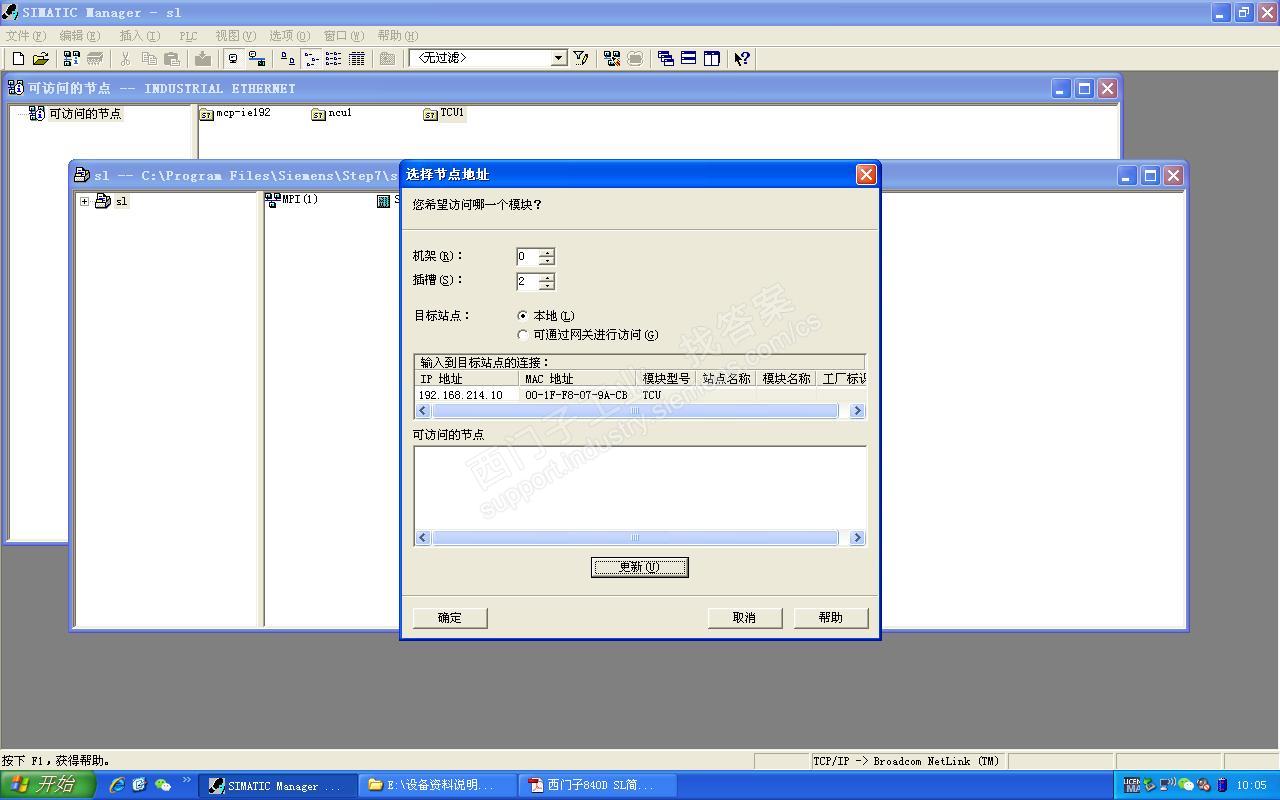Switch to Large Icons view
Viewport: 1280px width, 800px height.
point(288,59)
